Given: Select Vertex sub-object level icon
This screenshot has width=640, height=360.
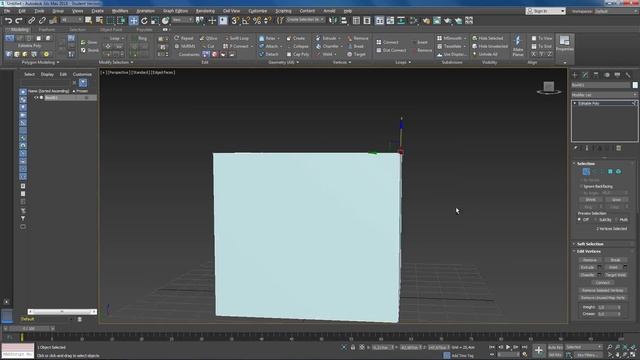Looking at the screenshot, I should click(586, 172).
